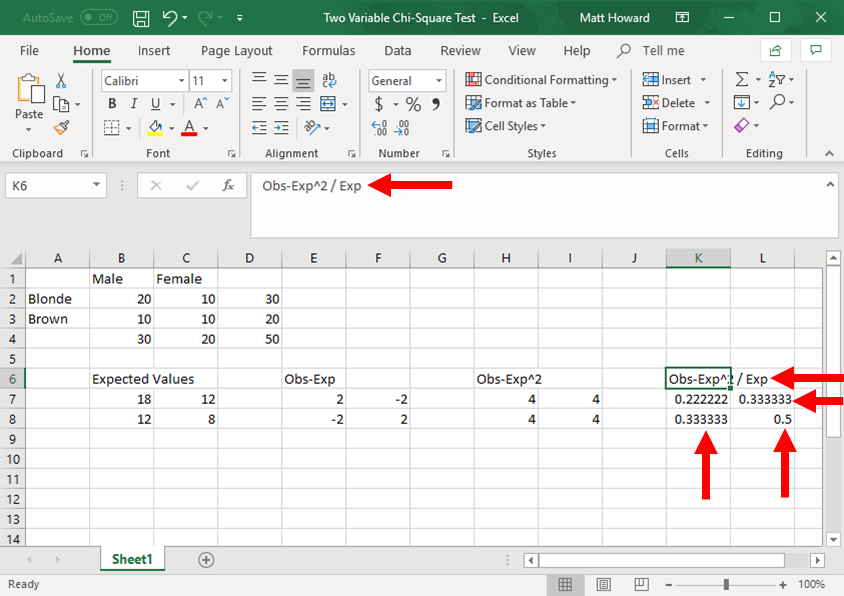Click the Wrap Text icon

329,81
